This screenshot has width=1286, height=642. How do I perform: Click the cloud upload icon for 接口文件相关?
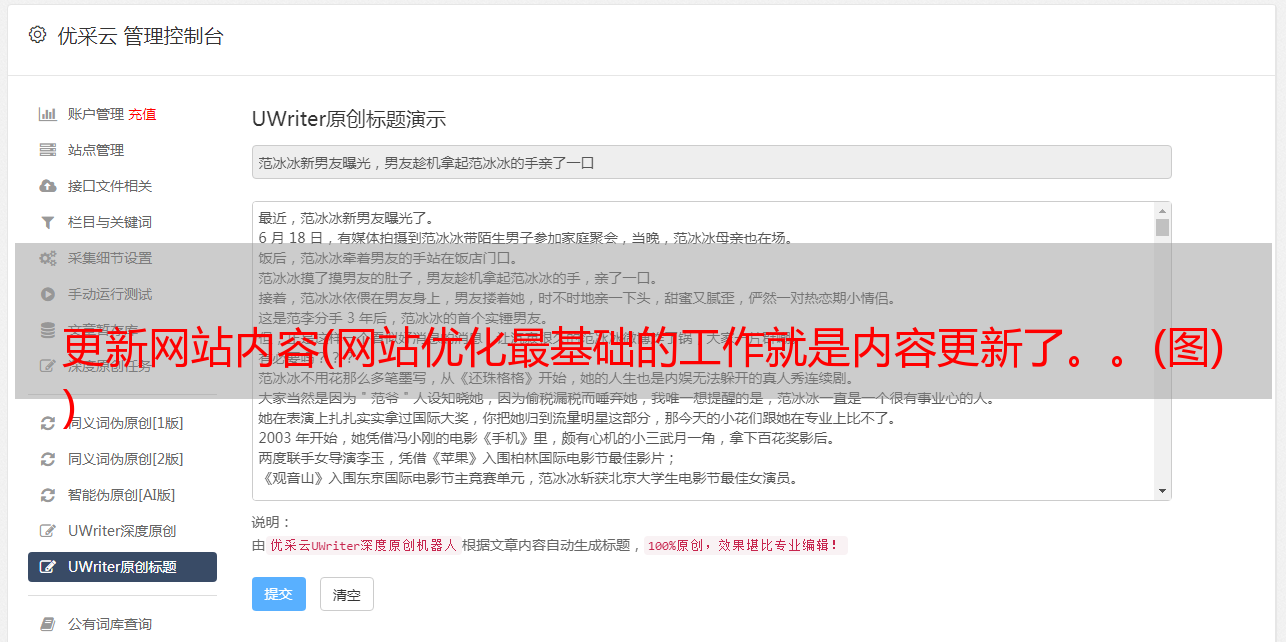(x=47, y=186)
